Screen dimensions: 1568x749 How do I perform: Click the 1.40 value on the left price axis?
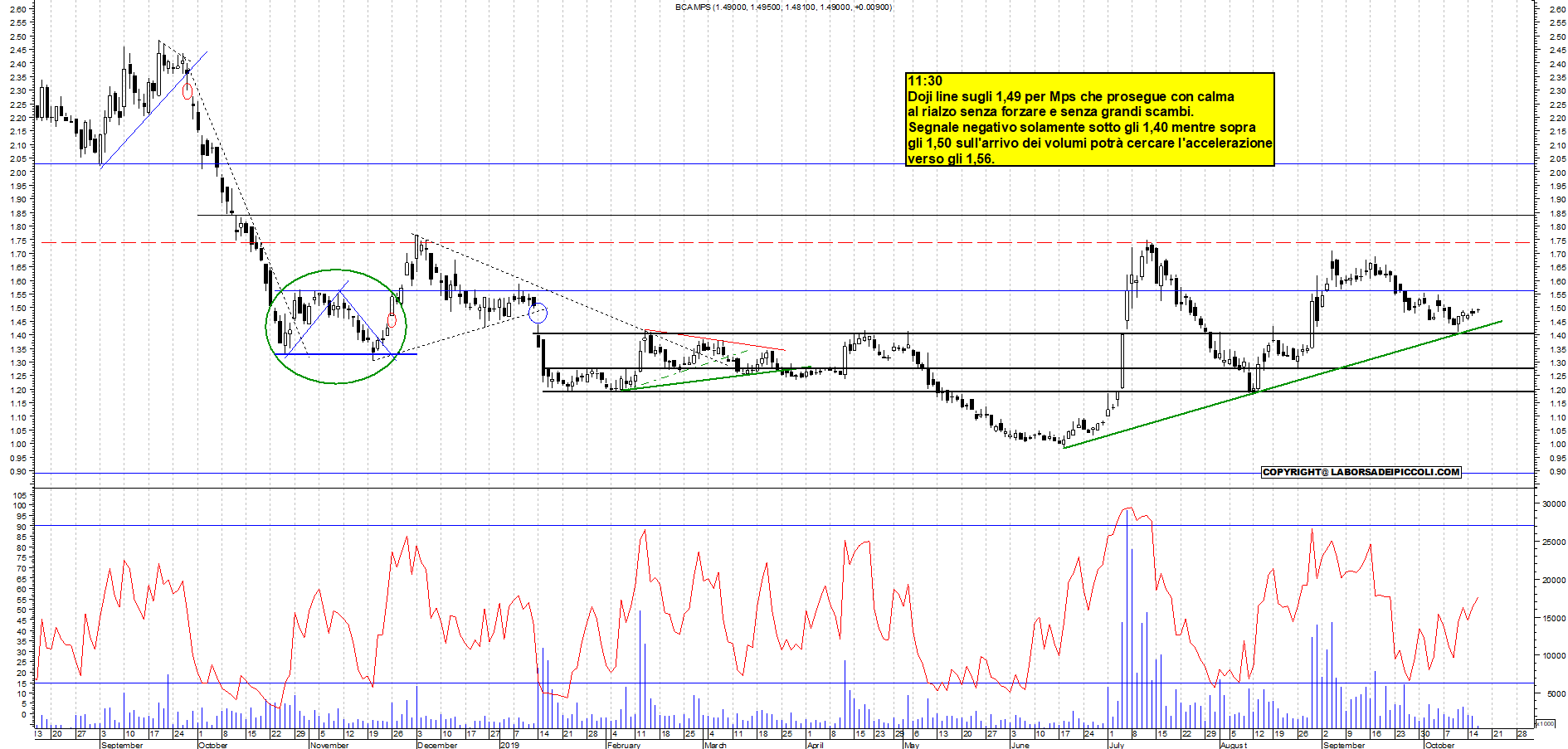(17, 335)
